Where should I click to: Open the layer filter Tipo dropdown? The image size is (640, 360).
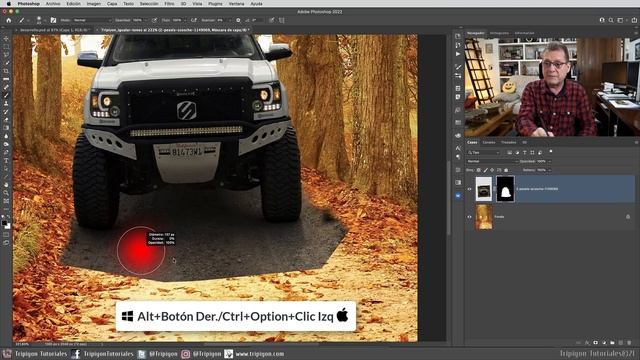(x=484, y=152)
